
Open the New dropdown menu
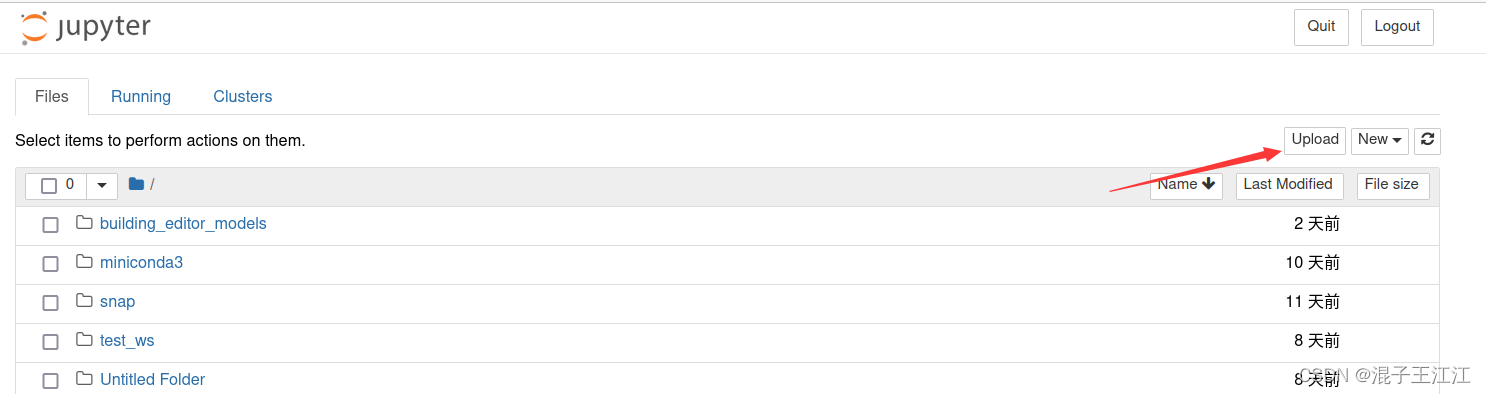(x=1379, y=141)
